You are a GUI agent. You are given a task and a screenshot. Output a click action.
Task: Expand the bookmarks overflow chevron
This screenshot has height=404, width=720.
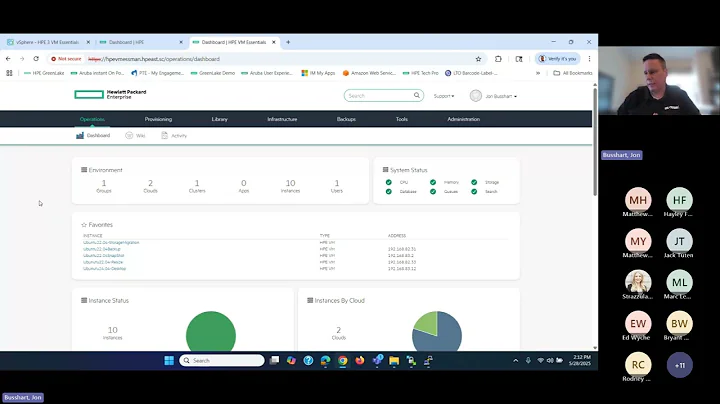coord(538,73)
